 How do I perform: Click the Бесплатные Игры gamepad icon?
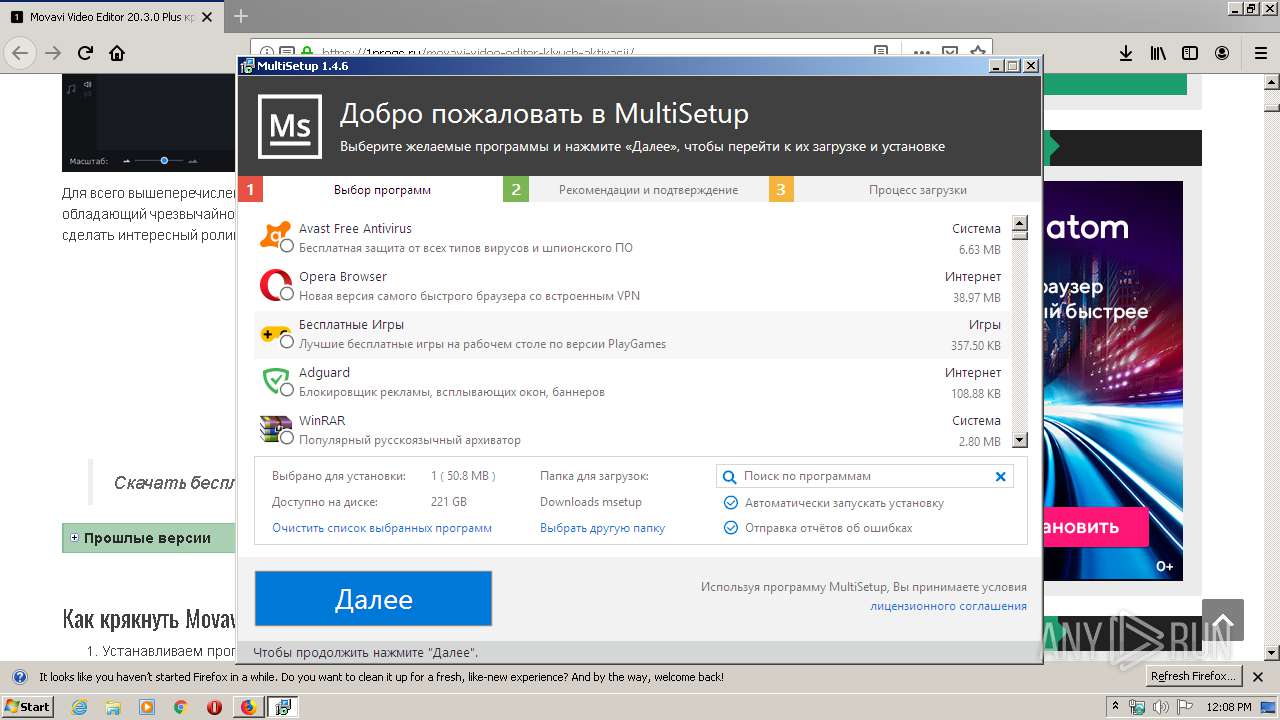[275, 333]
